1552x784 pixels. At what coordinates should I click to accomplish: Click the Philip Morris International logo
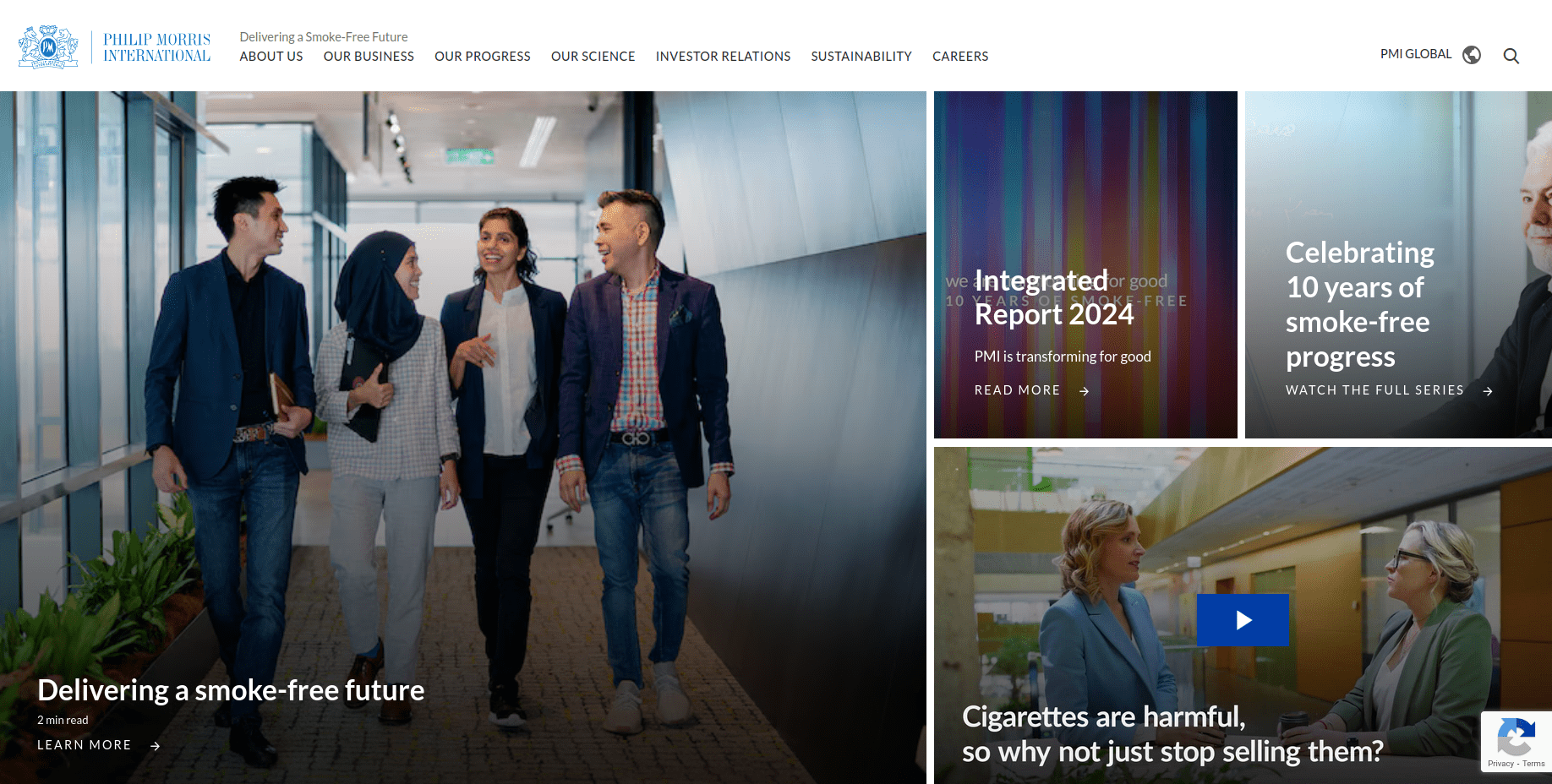115,47
